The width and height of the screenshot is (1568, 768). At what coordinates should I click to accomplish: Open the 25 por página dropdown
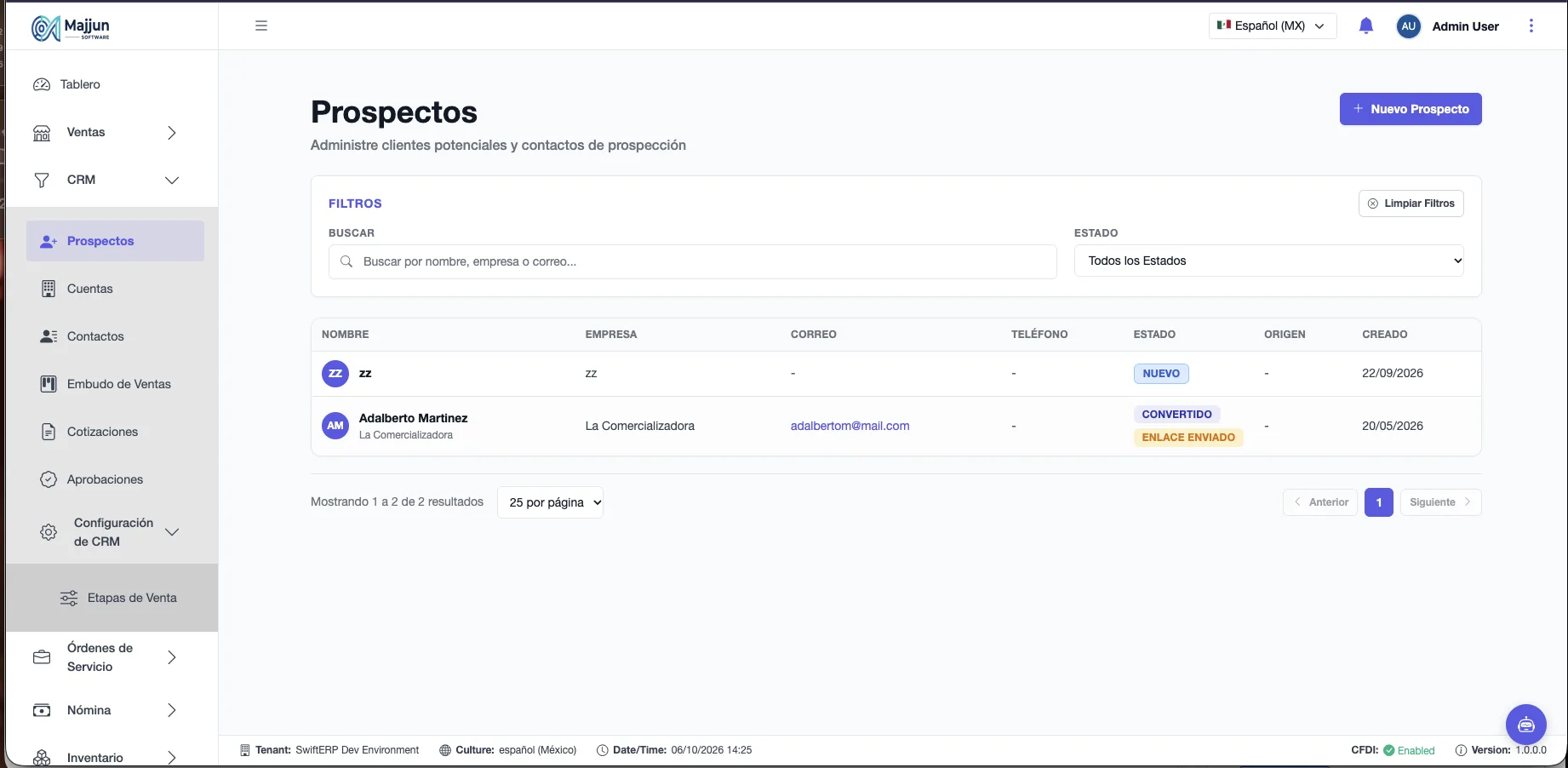click(551, 502)
